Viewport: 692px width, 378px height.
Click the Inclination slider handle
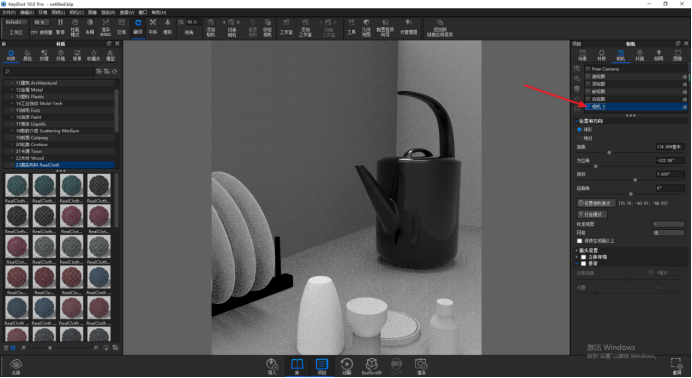click(635, 180)
